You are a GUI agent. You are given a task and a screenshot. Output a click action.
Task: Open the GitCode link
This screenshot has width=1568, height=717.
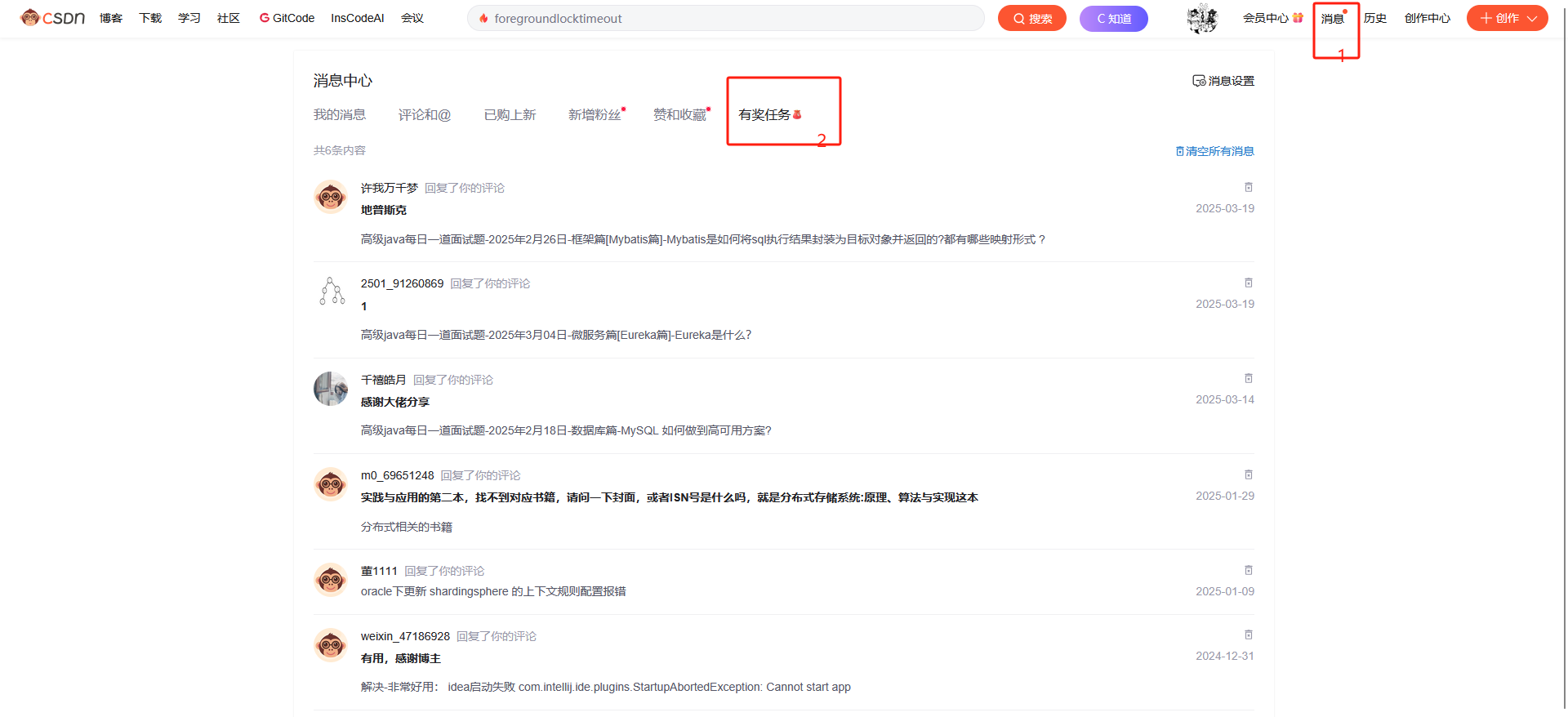[x=287, y=18]
